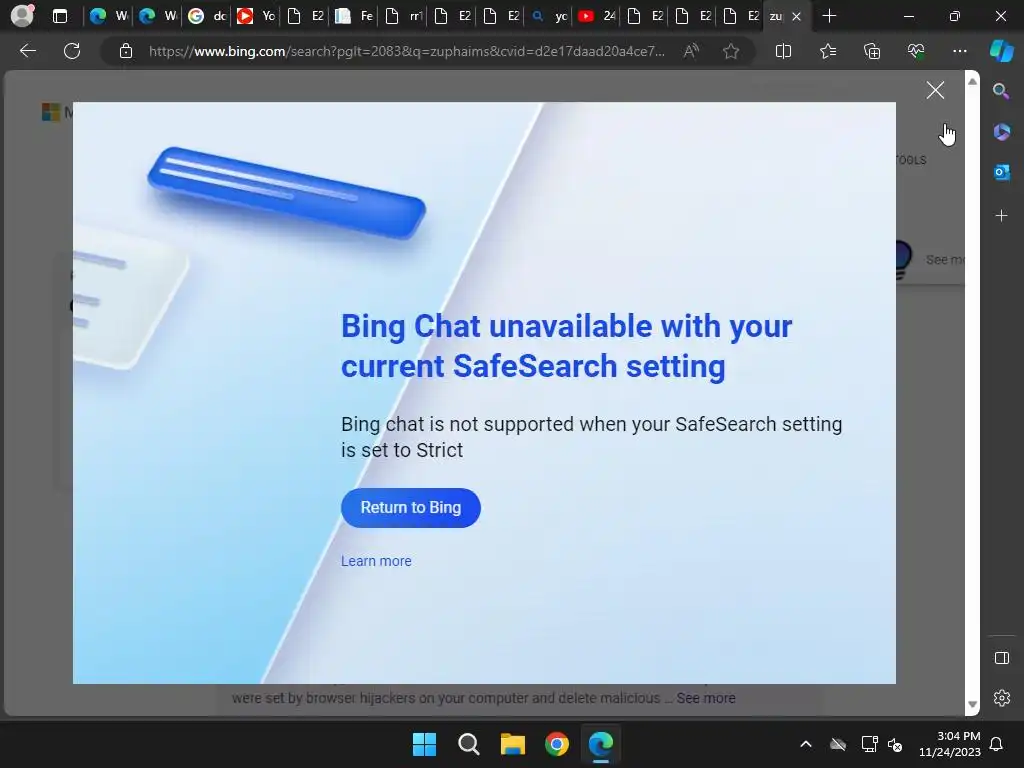Open Windows taskbar Search
Viewport: 1024px width, 768px height.
pyautogui.click(x=468, y=744)
